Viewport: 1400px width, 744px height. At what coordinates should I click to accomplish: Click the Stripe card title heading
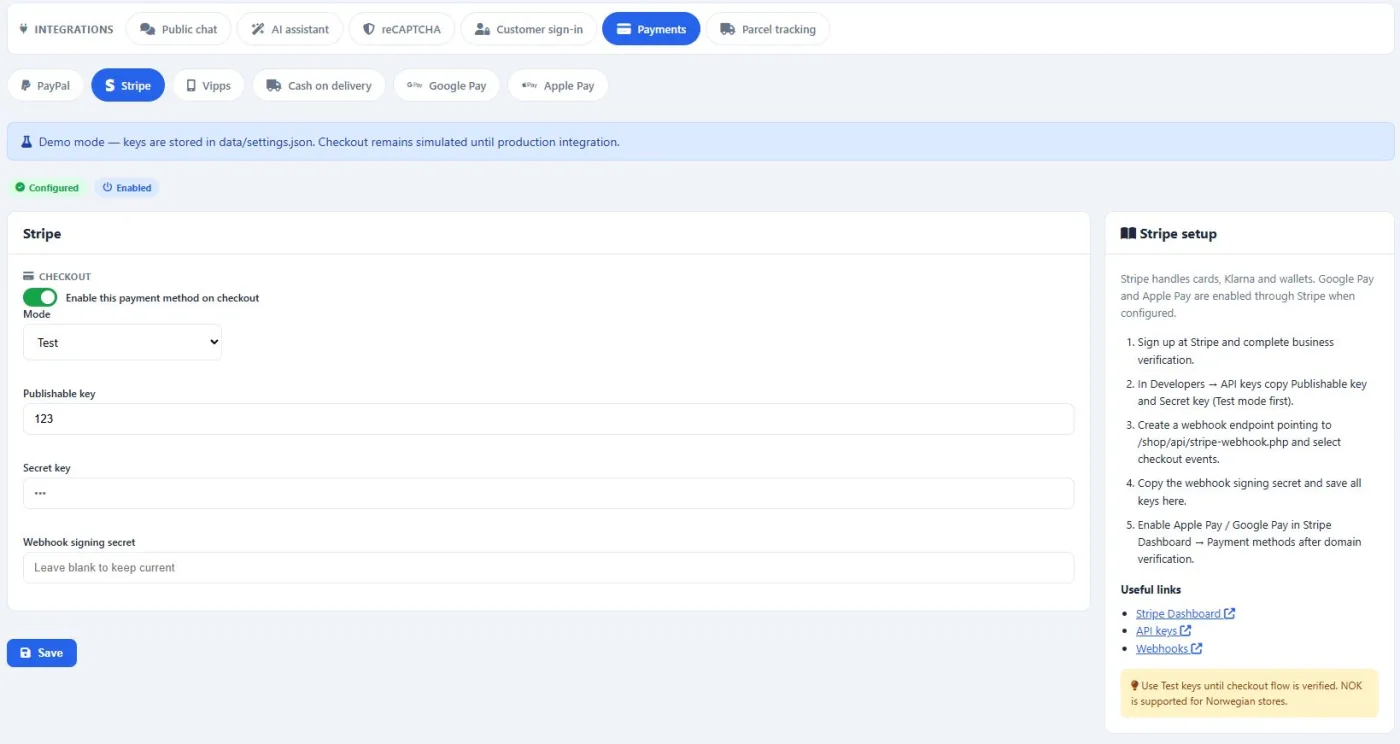[x=42, y=233]
